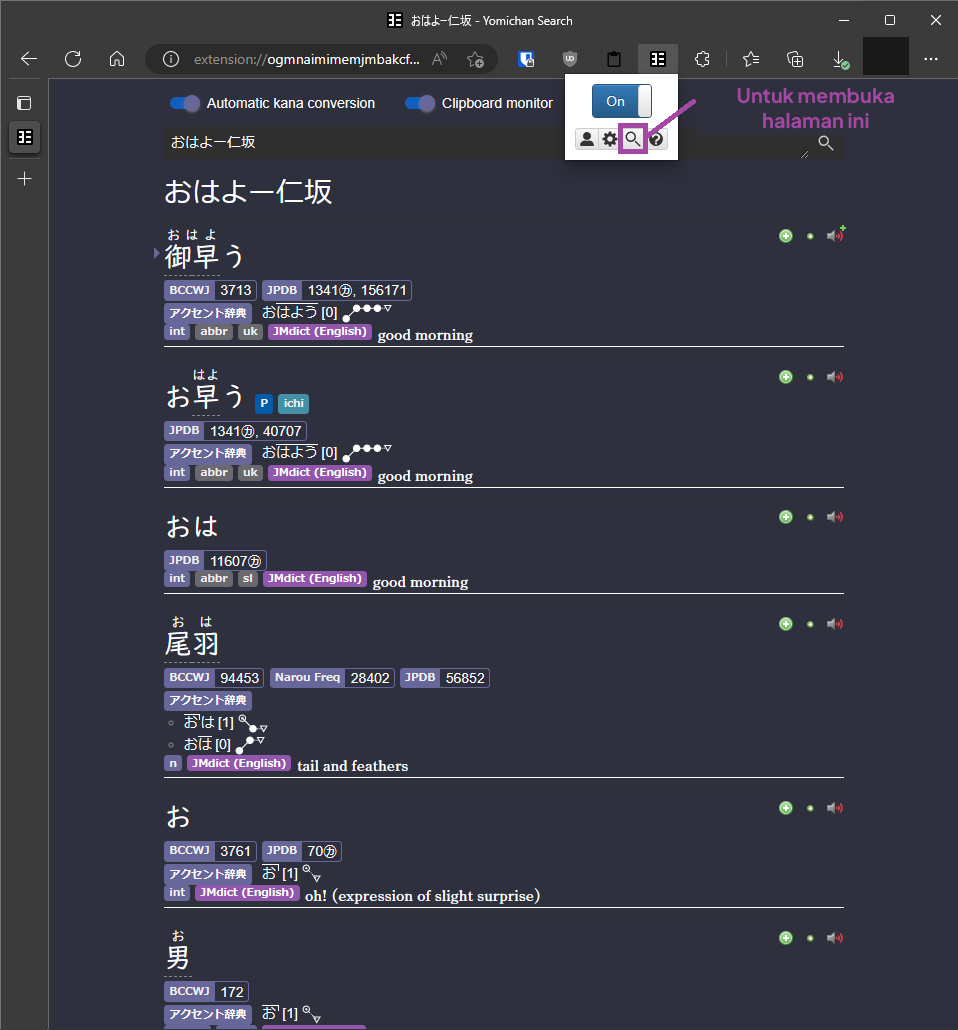The width and height of the screenshot is (958, 1030).
Task: Click the Yomichan extension toolbar icon
Action: tap(657, 59)
